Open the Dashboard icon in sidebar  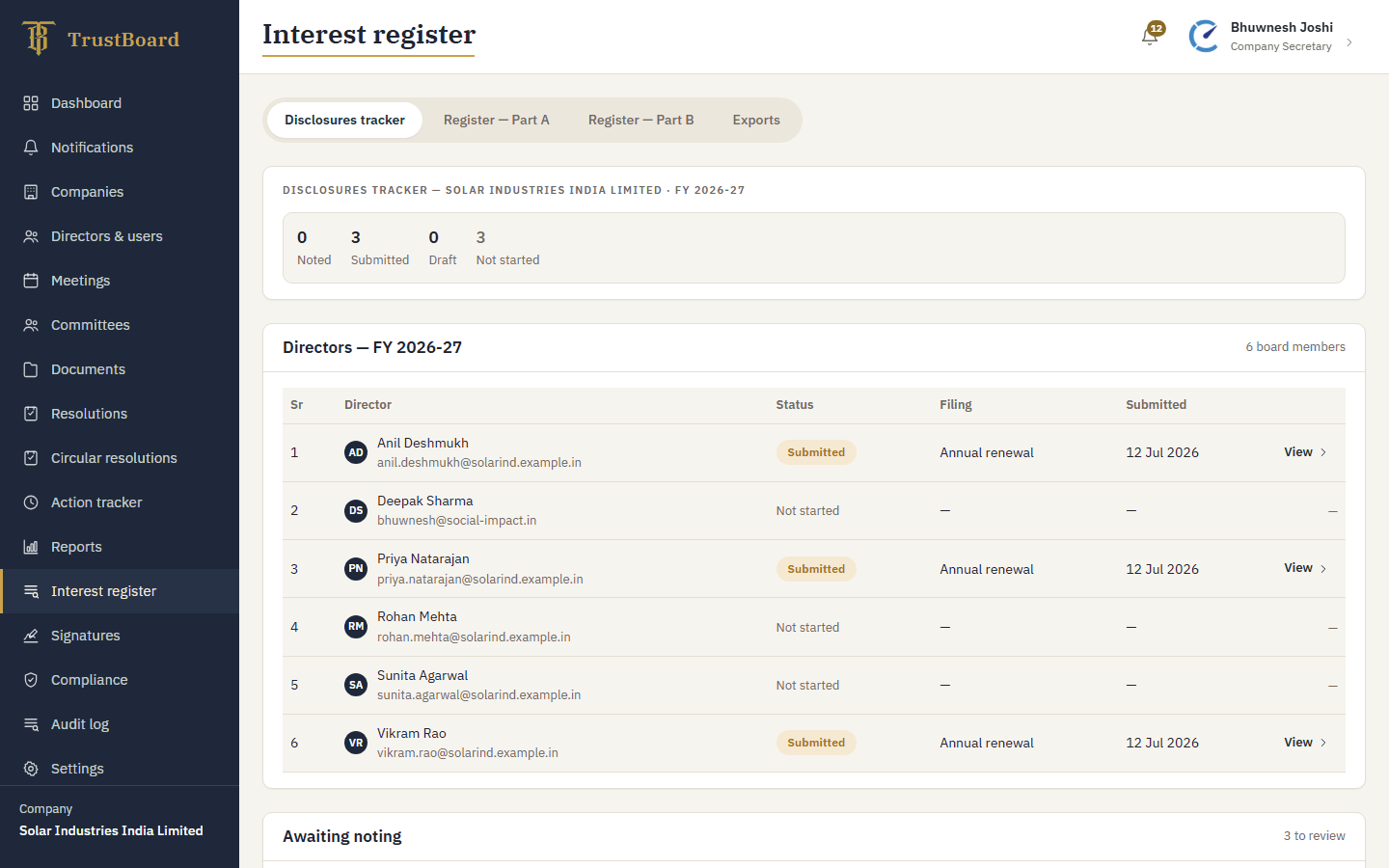31,103
